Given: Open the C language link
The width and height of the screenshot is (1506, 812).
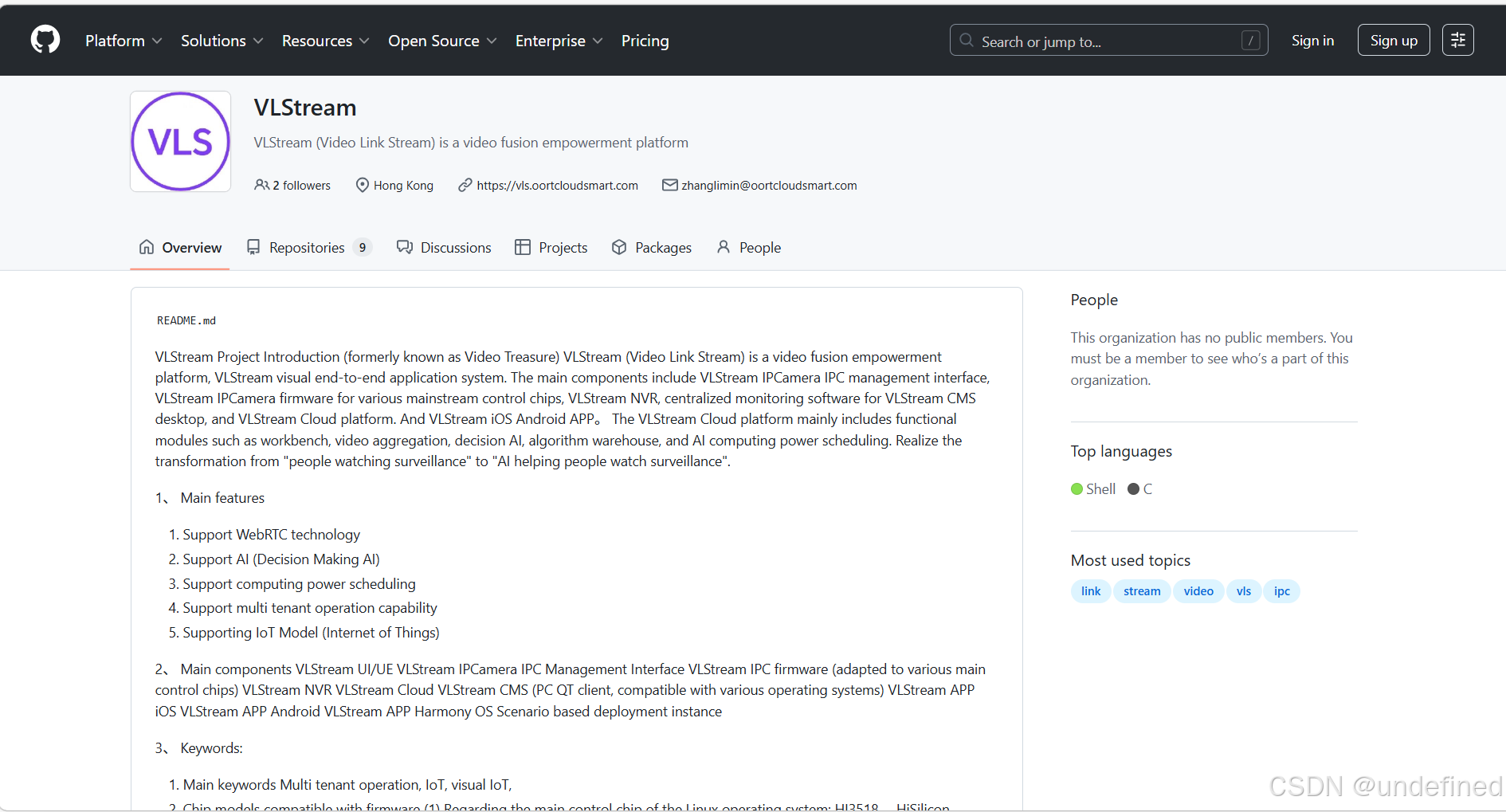Looking at the screenshot, I should pos(1140,488).
